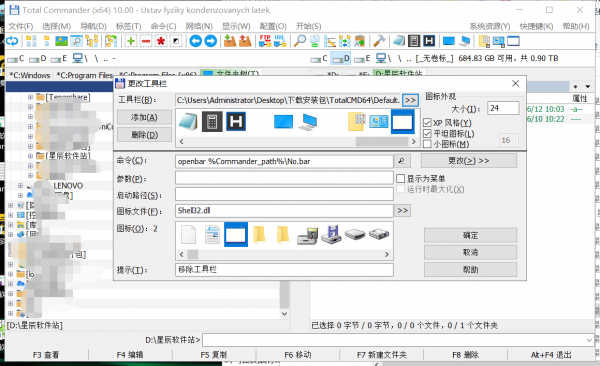Open the 选择(M) menu
Image resolution: width=600 pixels, height=366 pixels.
coord(56,26)
